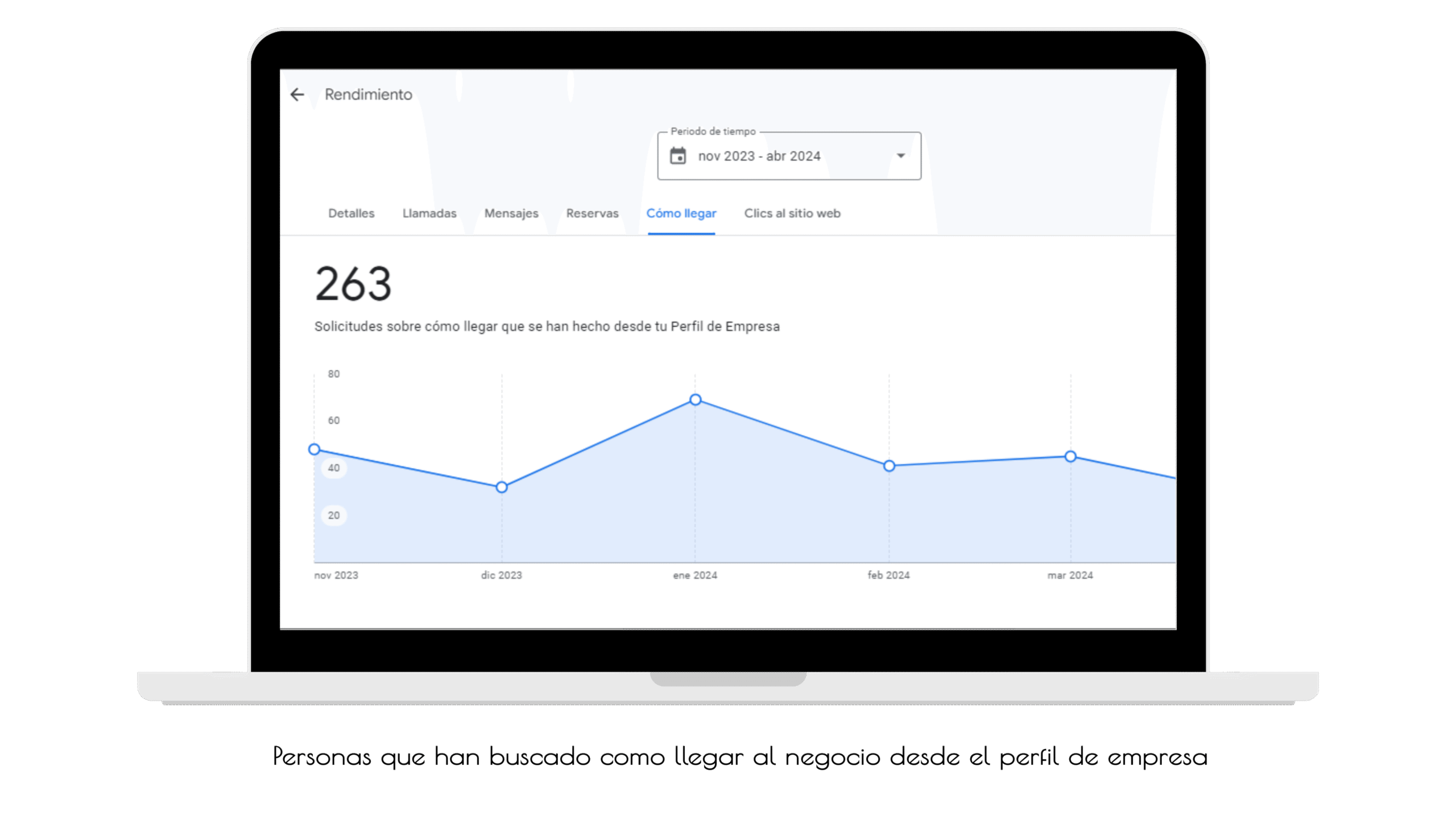
Task: Go to the Reservas tab
Action: coord(591,213)
